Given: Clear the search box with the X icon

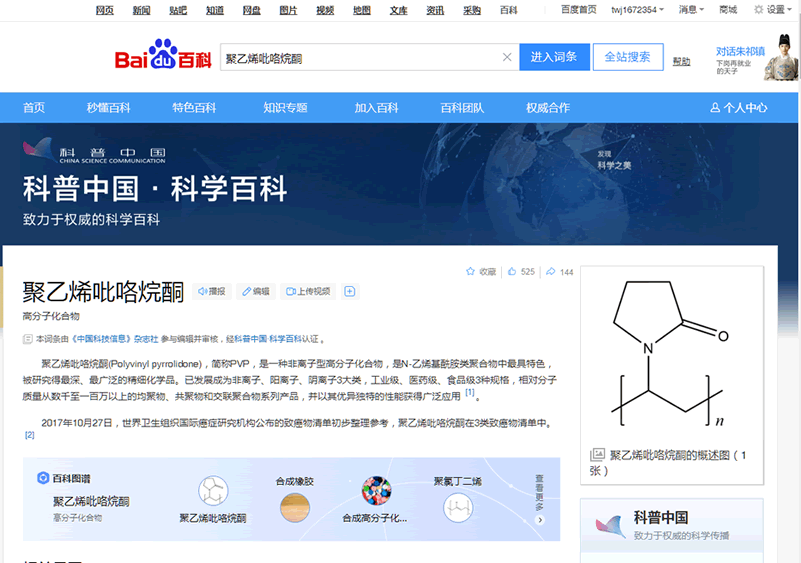Looking at the screenshot, I should [507, 57].
